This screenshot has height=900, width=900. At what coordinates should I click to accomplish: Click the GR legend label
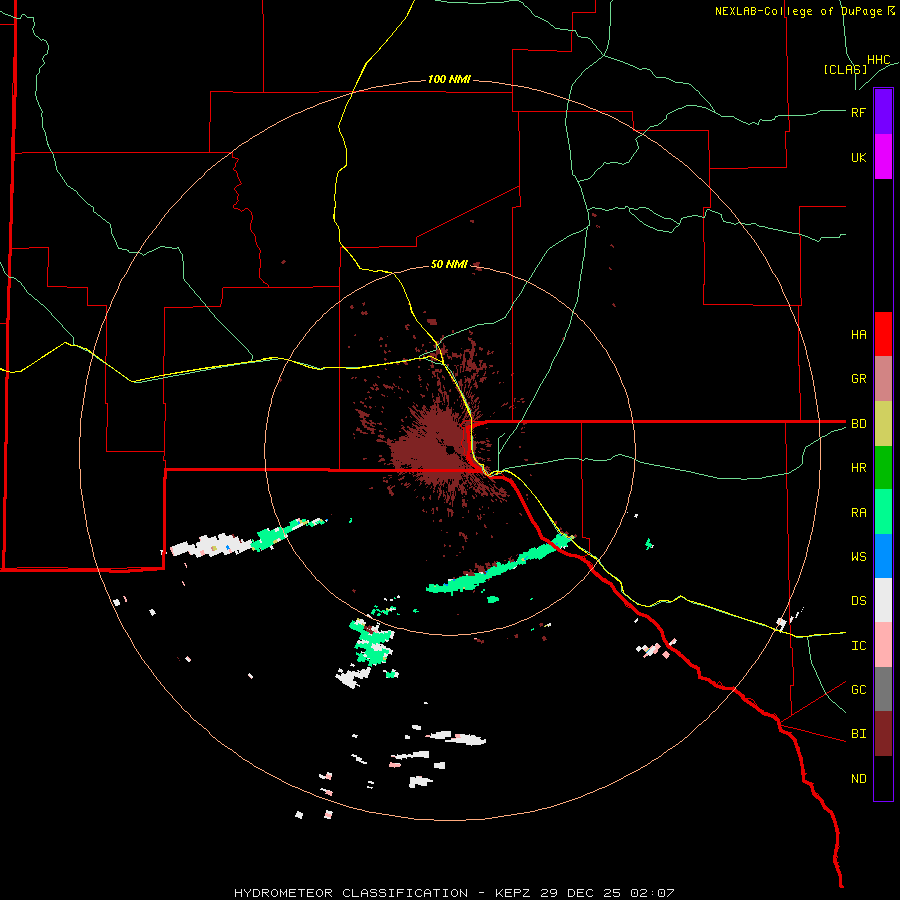pyautogui.click(x=858, y=378)
